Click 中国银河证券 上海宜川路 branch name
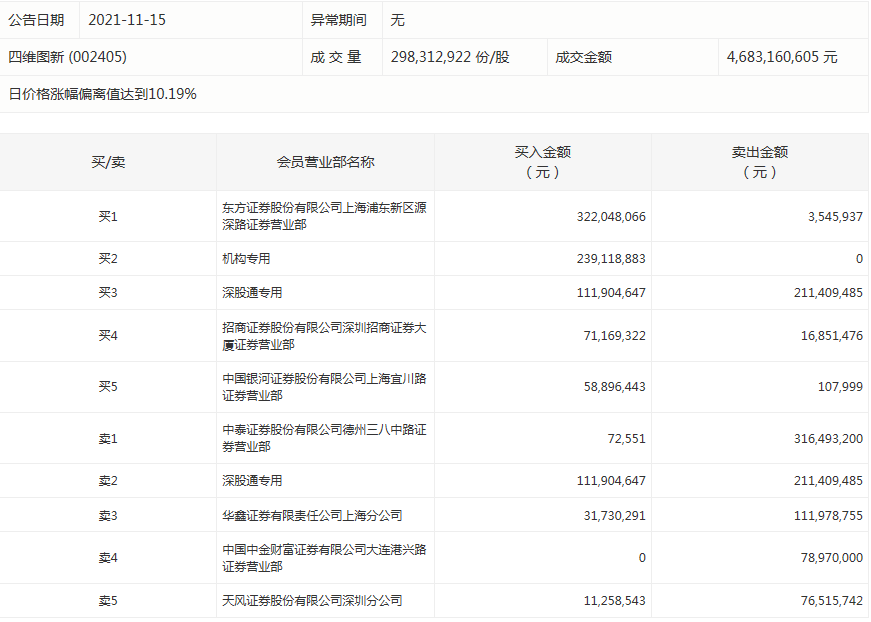This screenshot has height=622, width=871. pyautogui.click(x=324, y=387)
